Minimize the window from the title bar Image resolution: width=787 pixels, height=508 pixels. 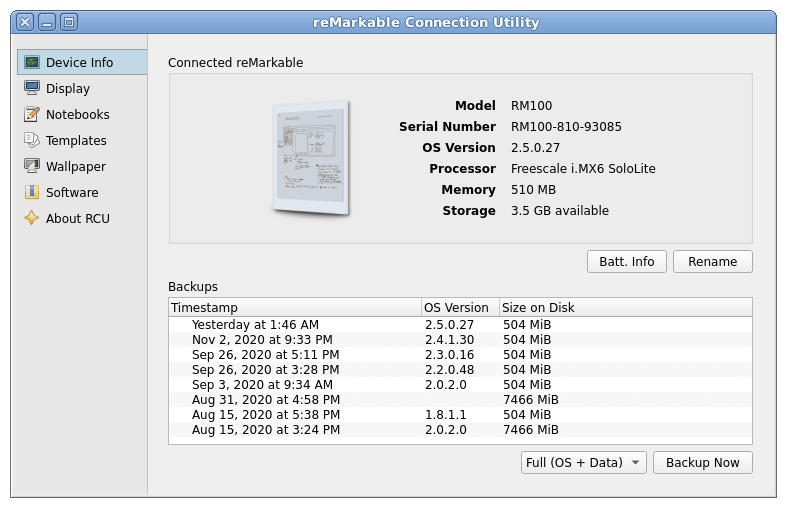47,22
